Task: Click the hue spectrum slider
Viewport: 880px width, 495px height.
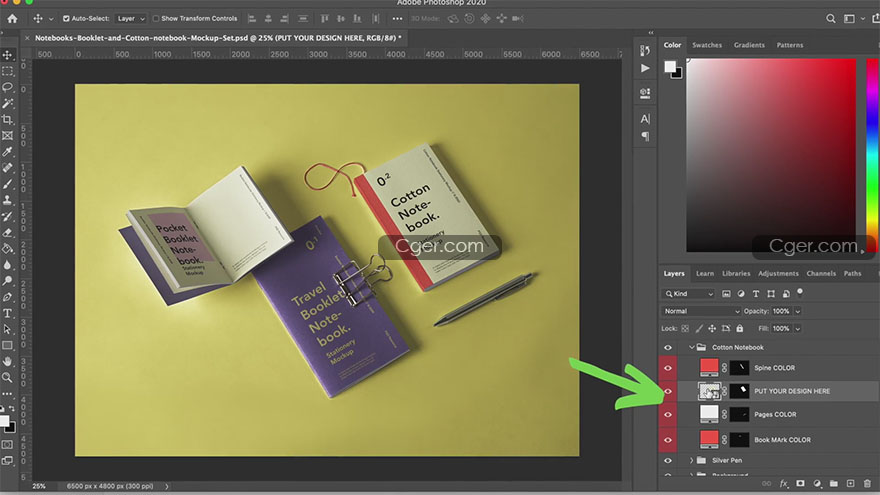Action: pyautogui.click(x=873, y=155)
